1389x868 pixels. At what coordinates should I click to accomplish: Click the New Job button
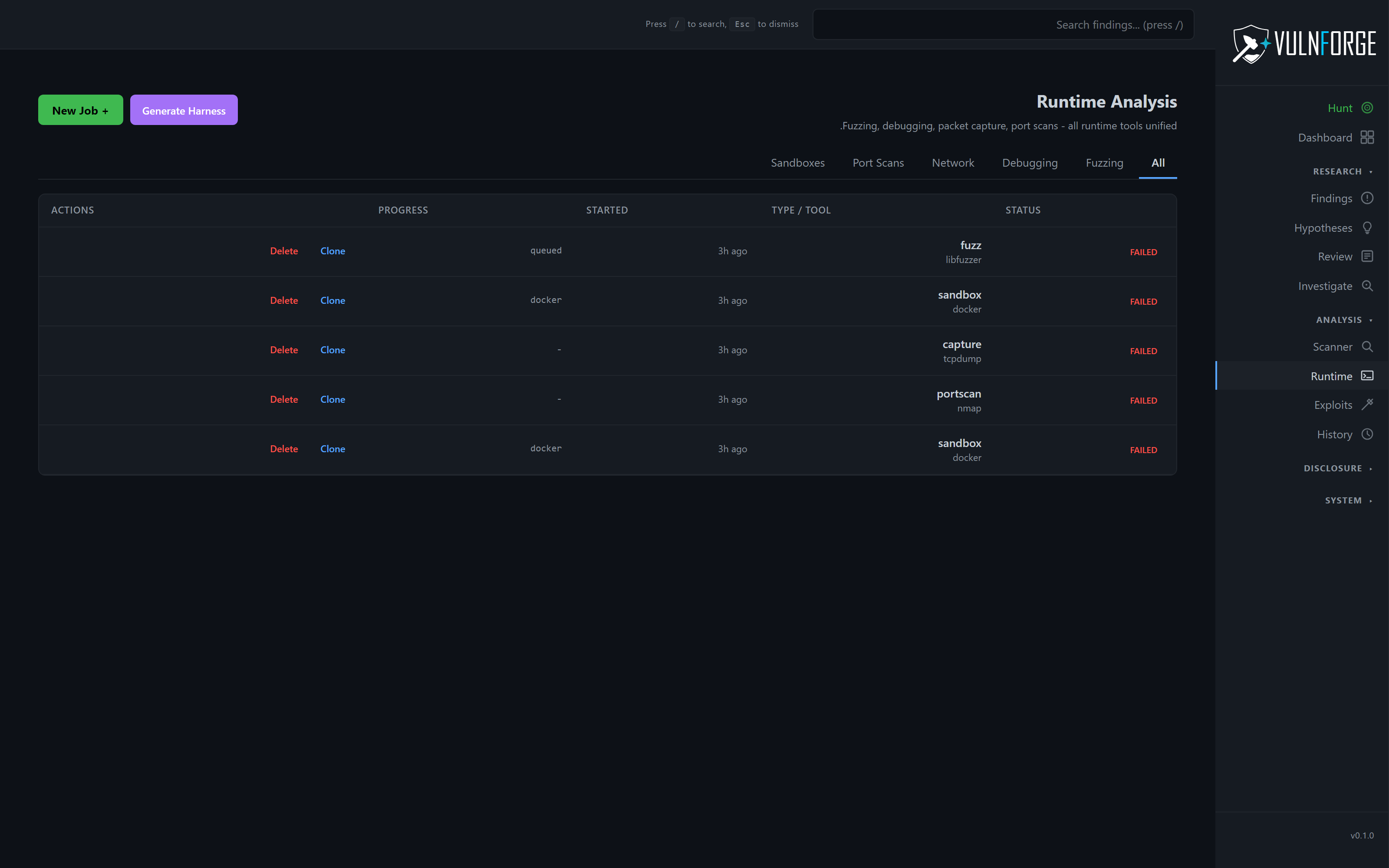[x=80, y=110]
